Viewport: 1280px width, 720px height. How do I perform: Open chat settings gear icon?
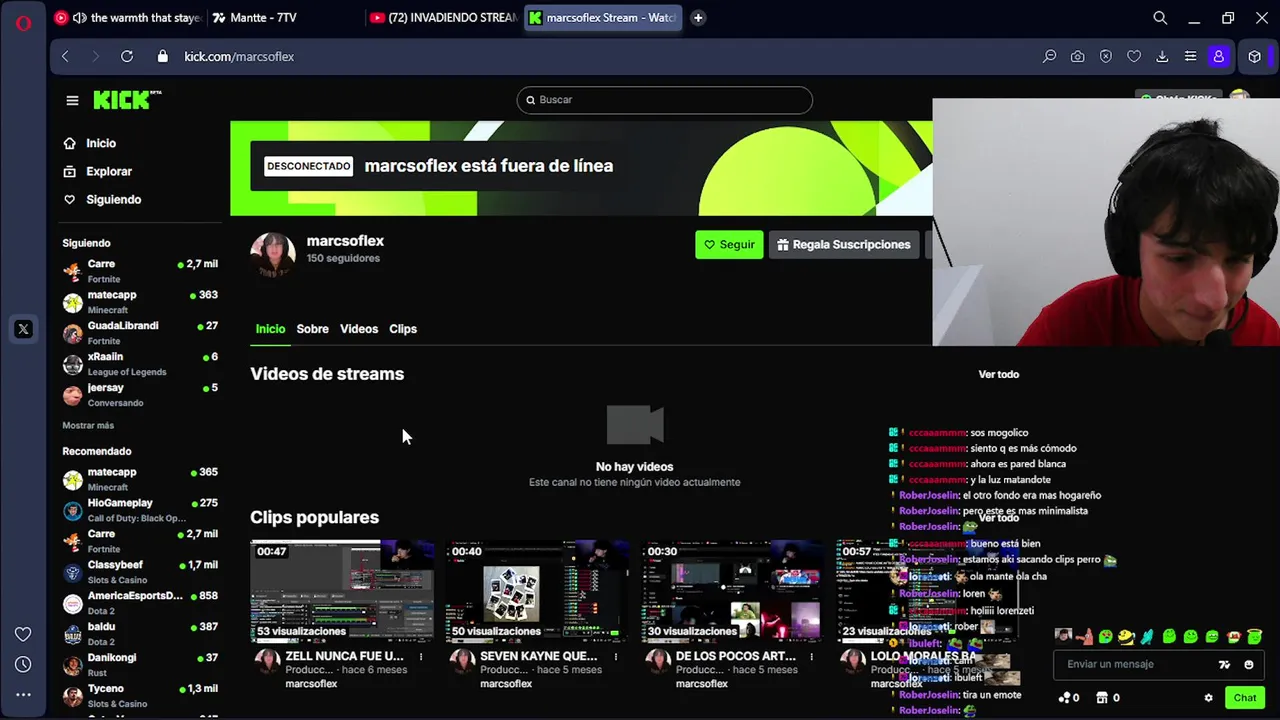click(x=1208, y=698)
